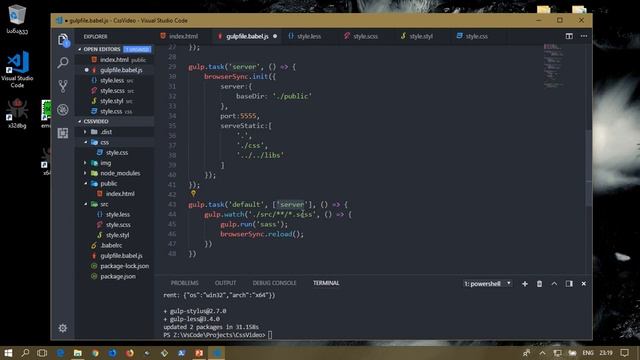
Task: Open the editor More Actions ellipsis
Action: coord(584,36)
